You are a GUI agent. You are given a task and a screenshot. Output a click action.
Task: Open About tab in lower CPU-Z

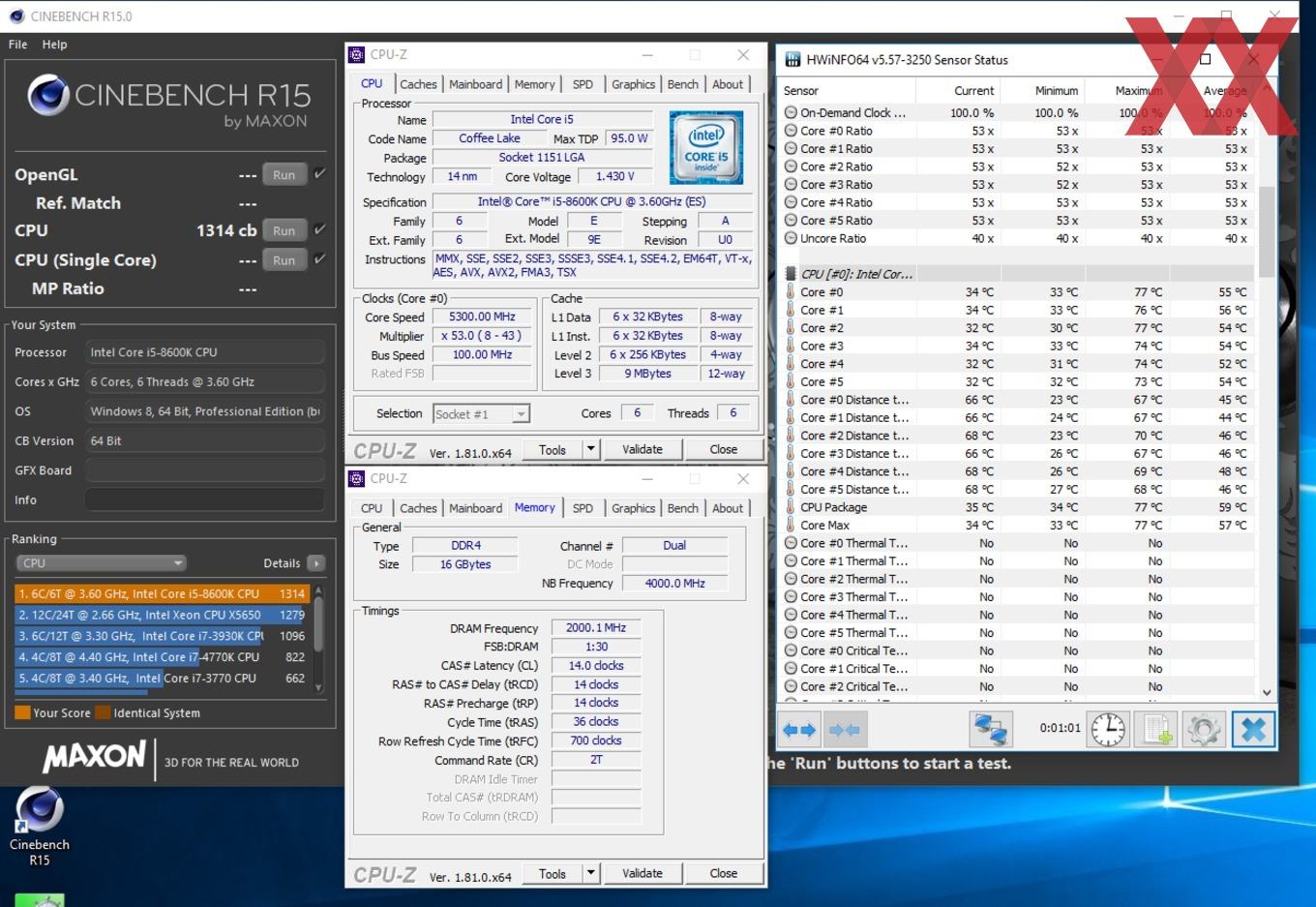pos(728,508)
